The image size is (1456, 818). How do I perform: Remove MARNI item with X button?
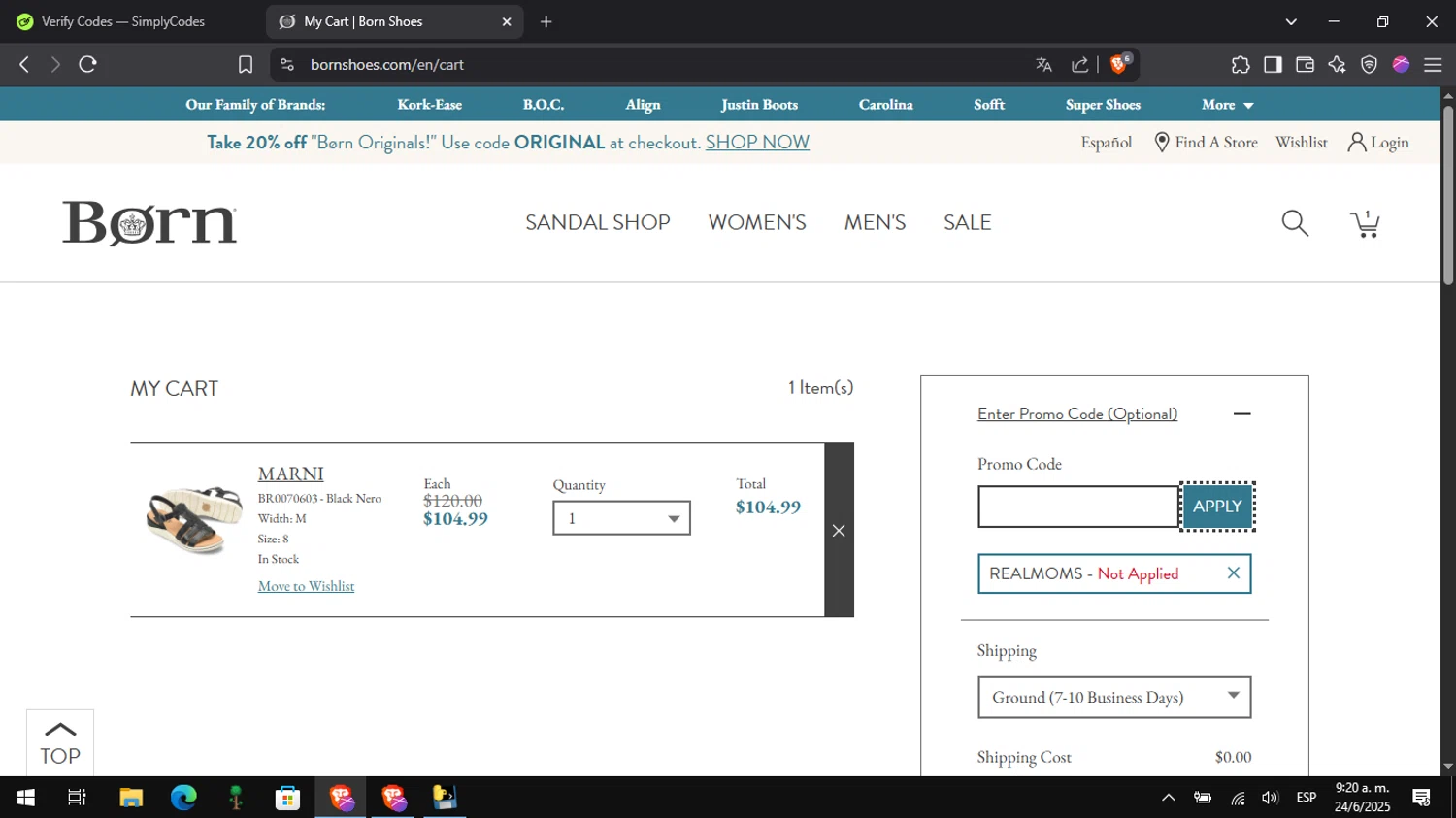[839, 531]
